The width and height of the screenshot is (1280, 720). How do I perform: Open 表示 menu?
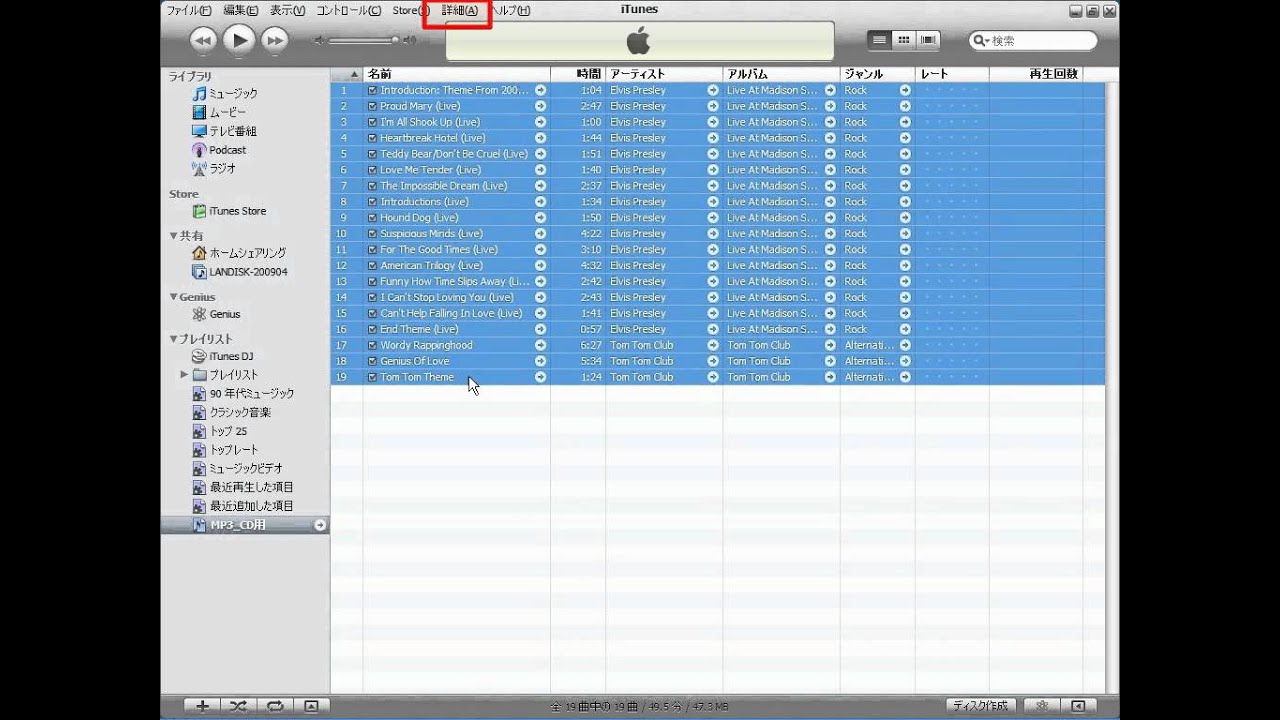pyautogui.click(x=288, y=10)
